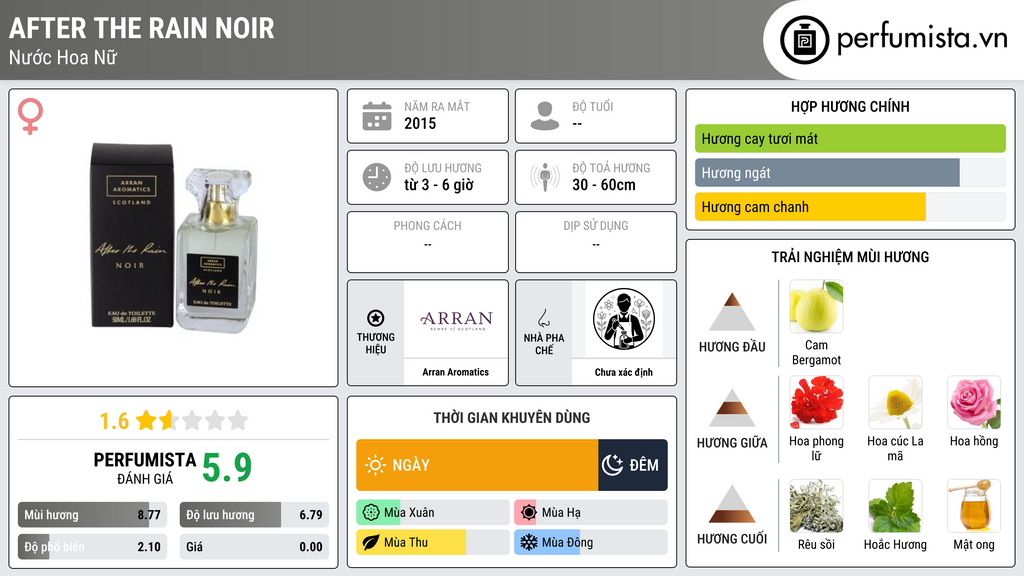
Task: Click the Hương cay tươi mát green bar
Action: [x=850, y=138]
